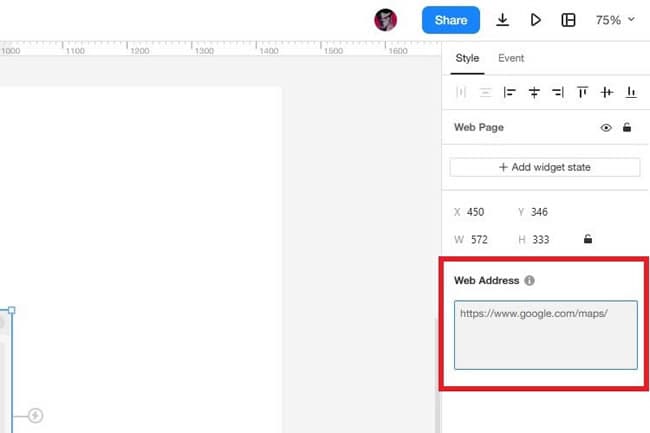Click distribute horizontally icon
Screen dimensions: 650x433
click(461, 92)
